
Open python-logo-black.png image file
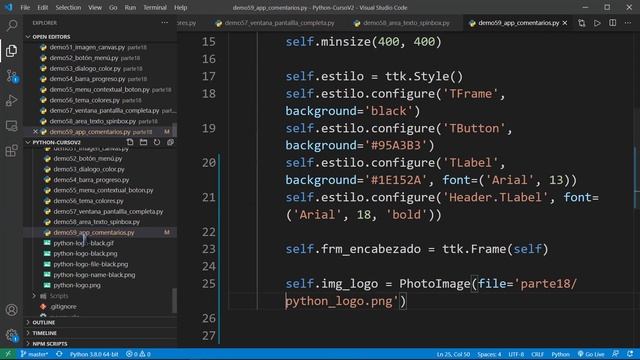(85, 253)
